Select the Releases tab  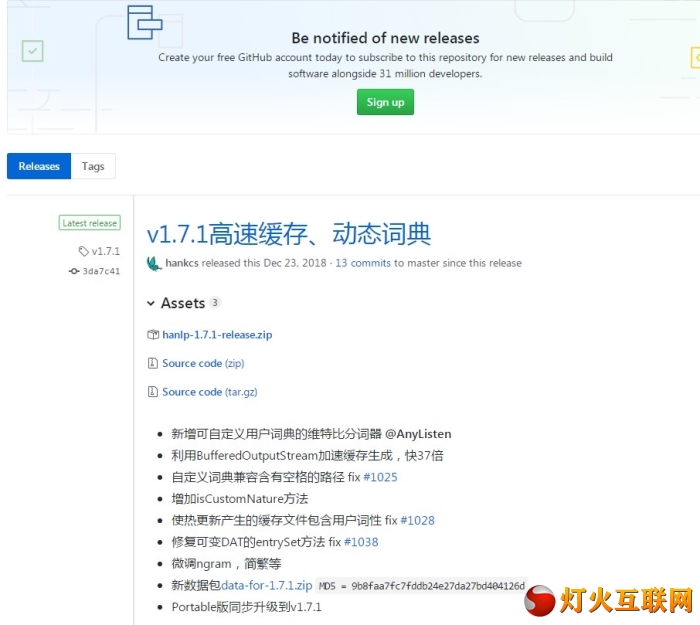click(39, 166)
